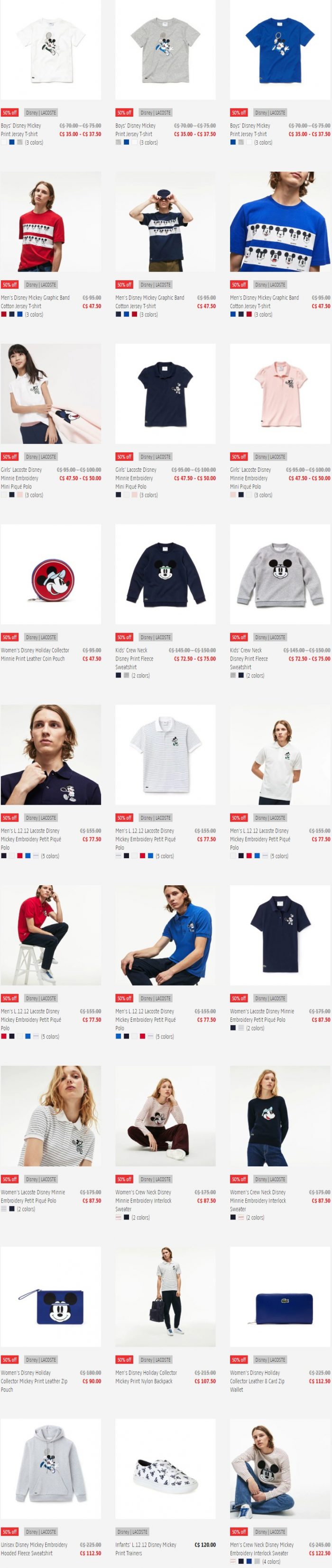Open the pink Girls' Minnie Polo image
332x1568 pixels.
pos(280,394)
